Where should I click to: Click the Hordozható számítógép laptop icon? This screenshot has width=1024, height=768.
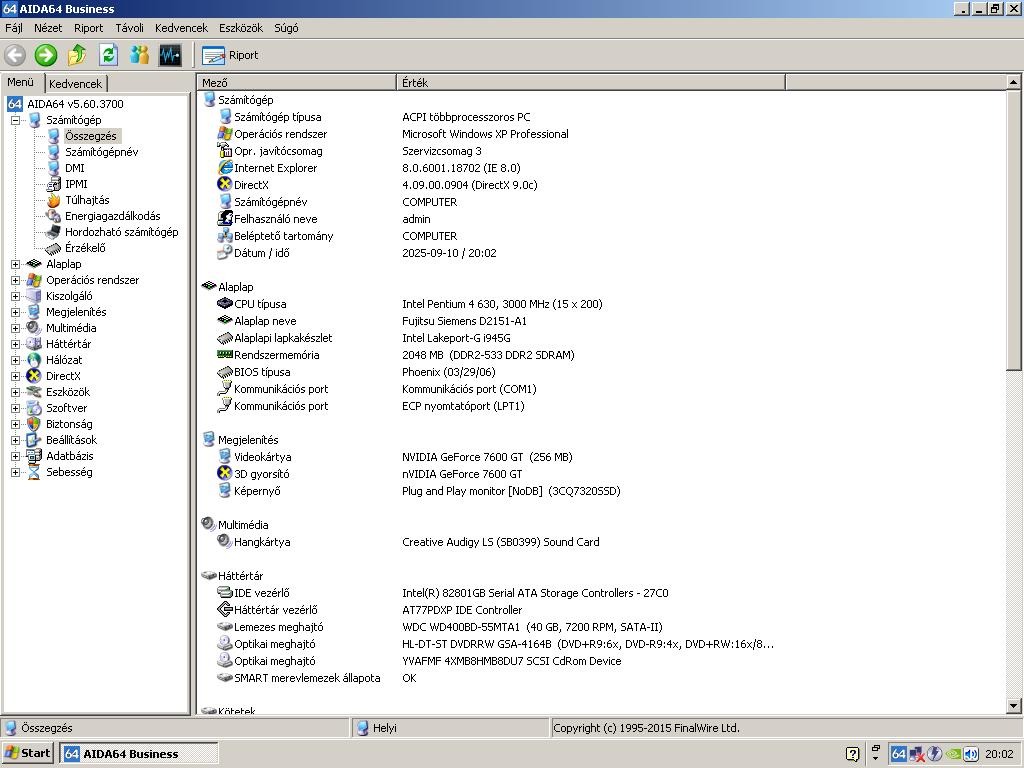[54, 232]
